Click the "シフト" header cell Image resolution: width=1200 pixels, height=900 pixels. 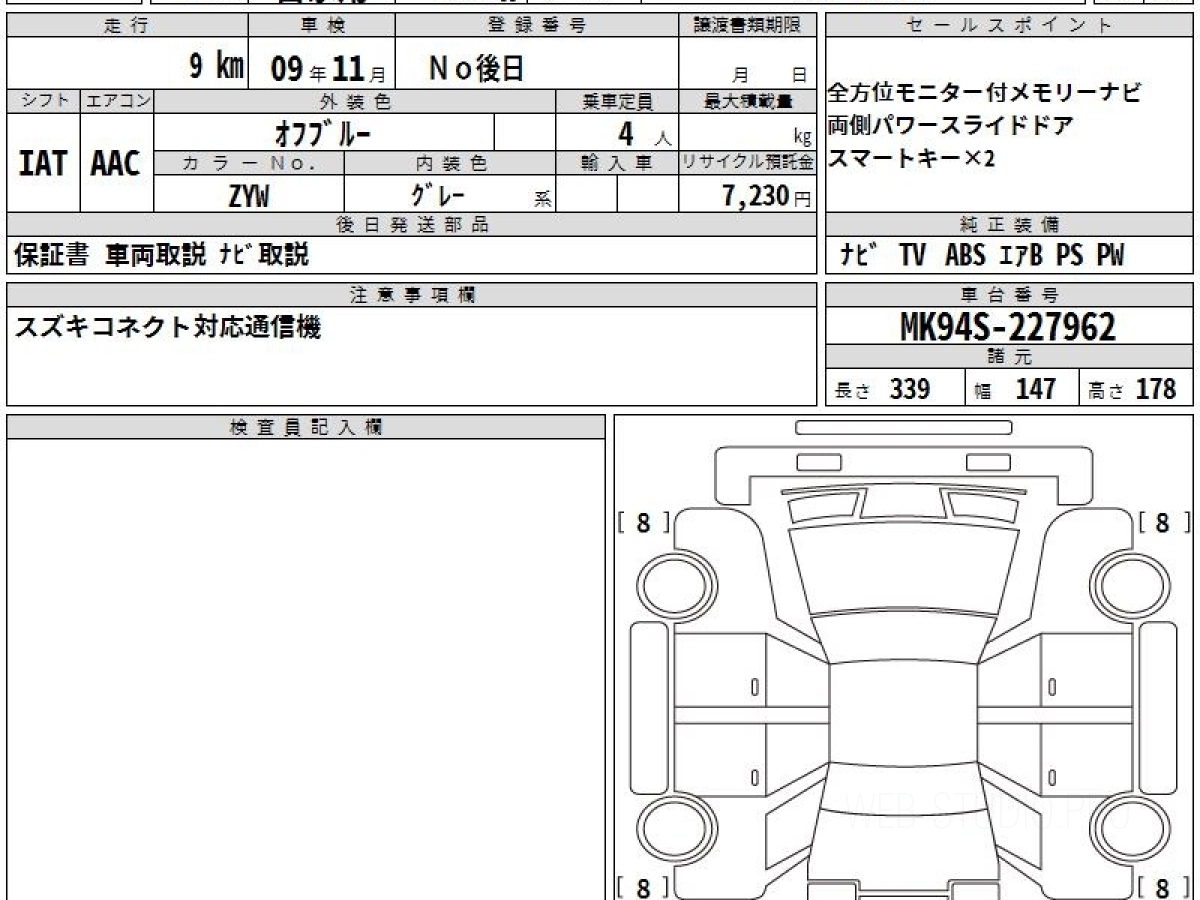coord(43,101)
